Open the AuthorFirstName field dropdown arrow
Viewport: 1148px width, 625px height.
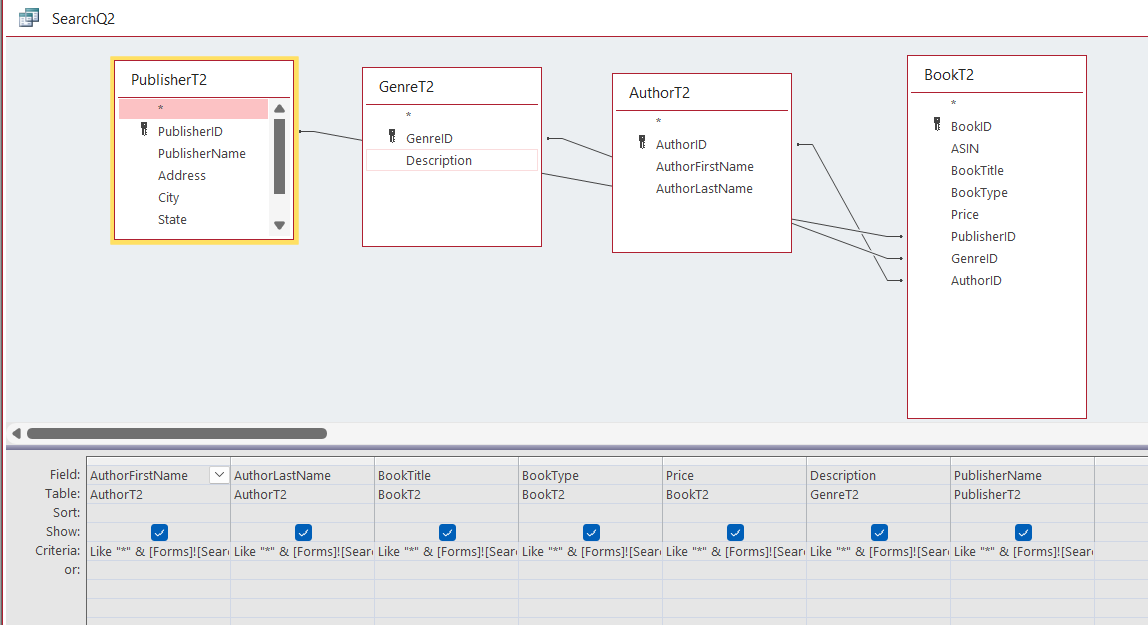tap(219, 475)
